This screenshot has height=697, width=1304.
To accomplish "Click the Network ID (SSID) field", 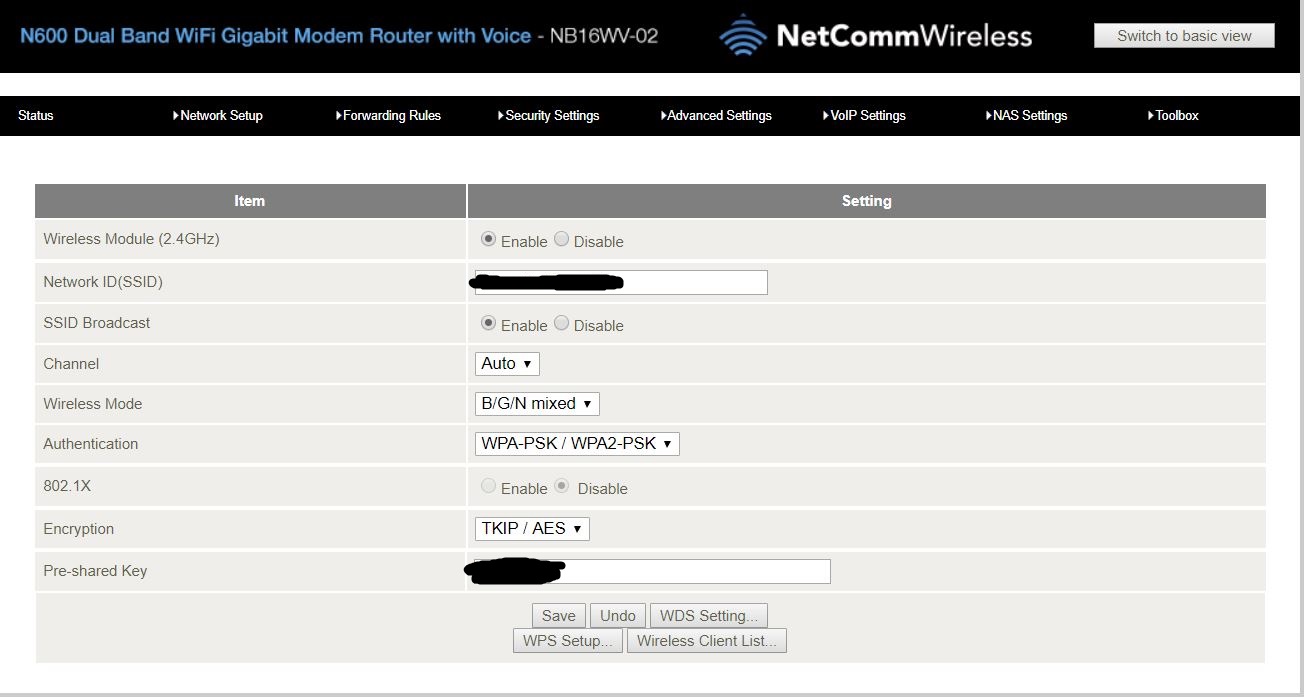I will pyautogui.click(x=621, y=282).
